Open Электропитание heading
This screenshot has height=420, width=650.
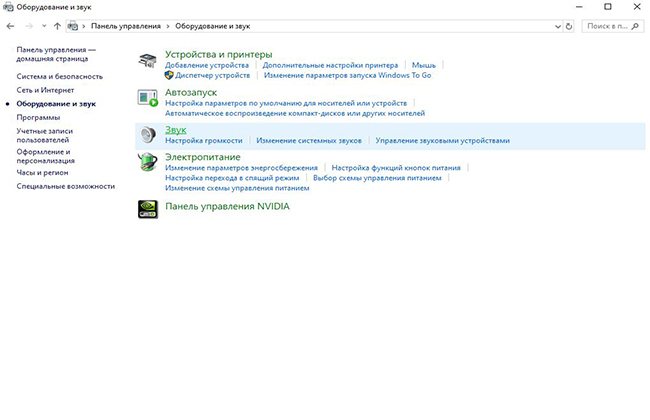click(x=202, y=157)
